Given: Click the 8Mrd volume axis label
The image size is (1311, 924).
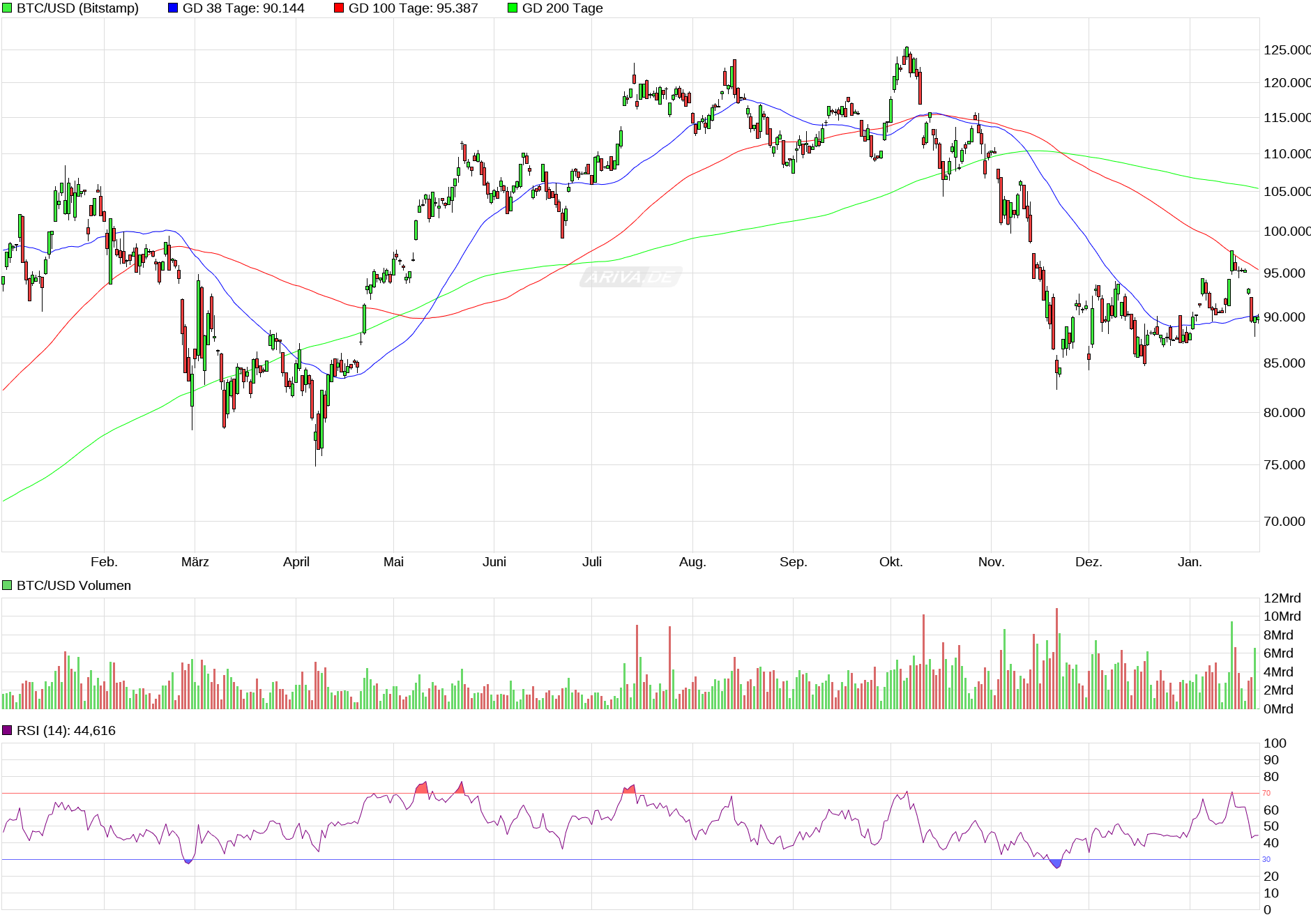Looking at the screenshot, I should [x=1279, y=635].
